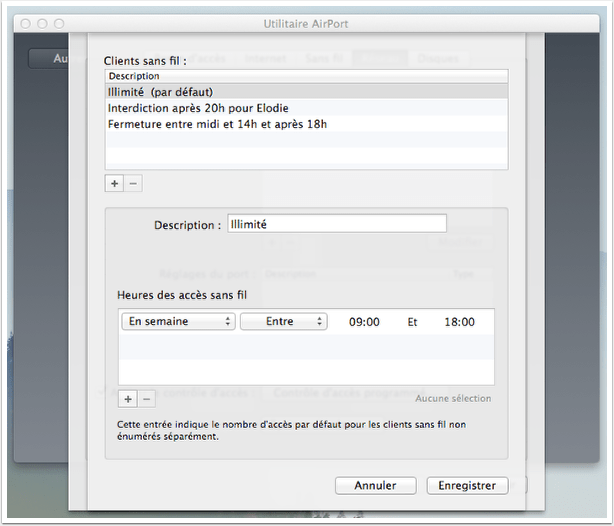Save changes with the Enregistrer button
The image size is (614, 526).
[467, 485]
